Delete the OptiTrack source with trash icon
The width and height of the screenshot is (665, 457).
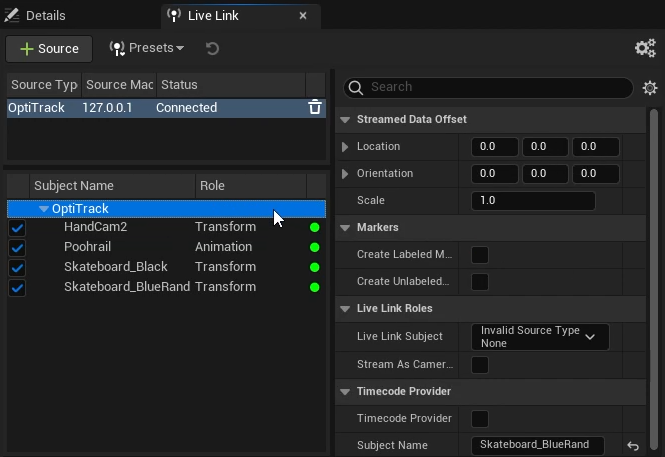click(315, 108)
